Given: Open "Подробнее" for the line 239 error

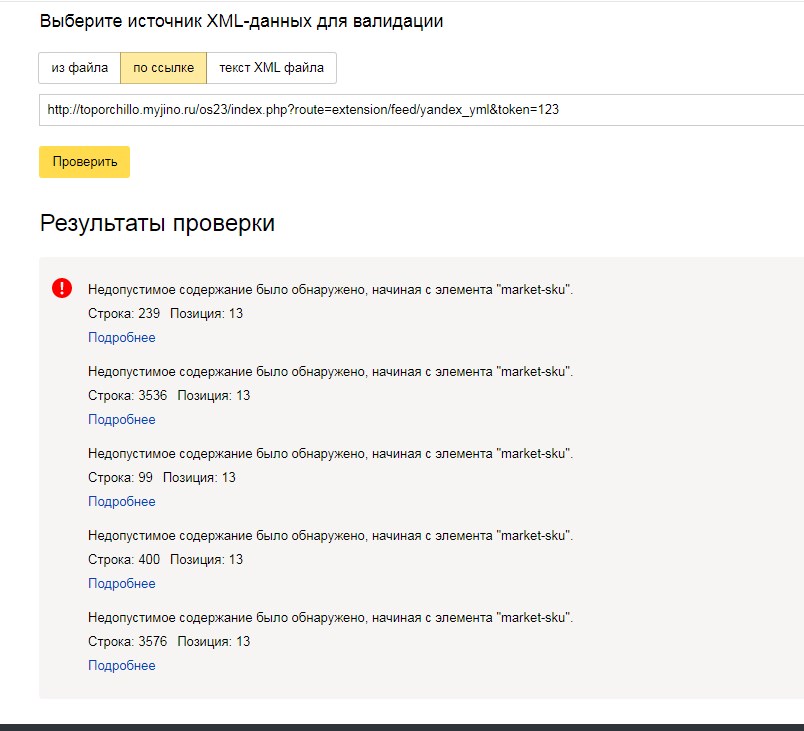Looking at the screenshot, I should click(122, 338).
